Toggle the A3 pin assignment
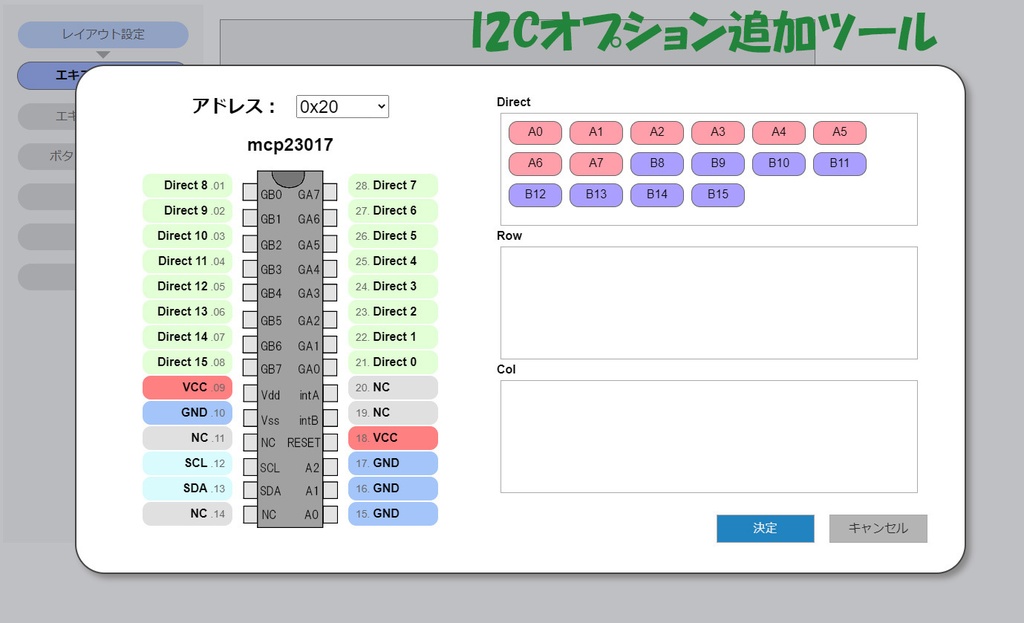Viewport: 1024px width, 623px height. click(x=718, y=131)
